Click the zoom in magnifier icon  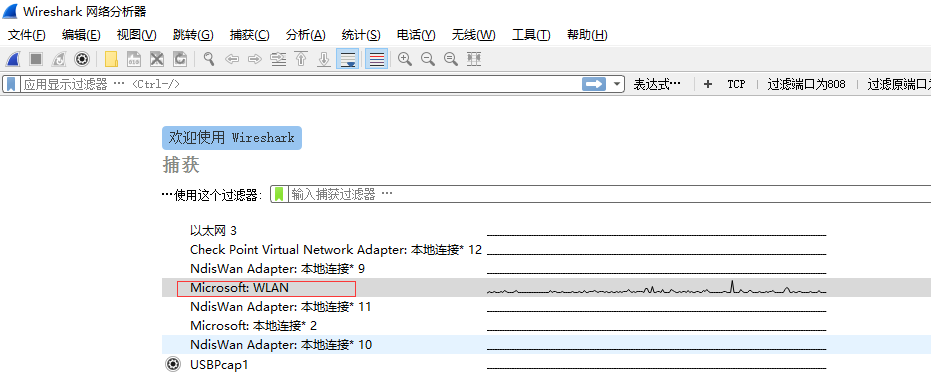click(x=405, y=59)
